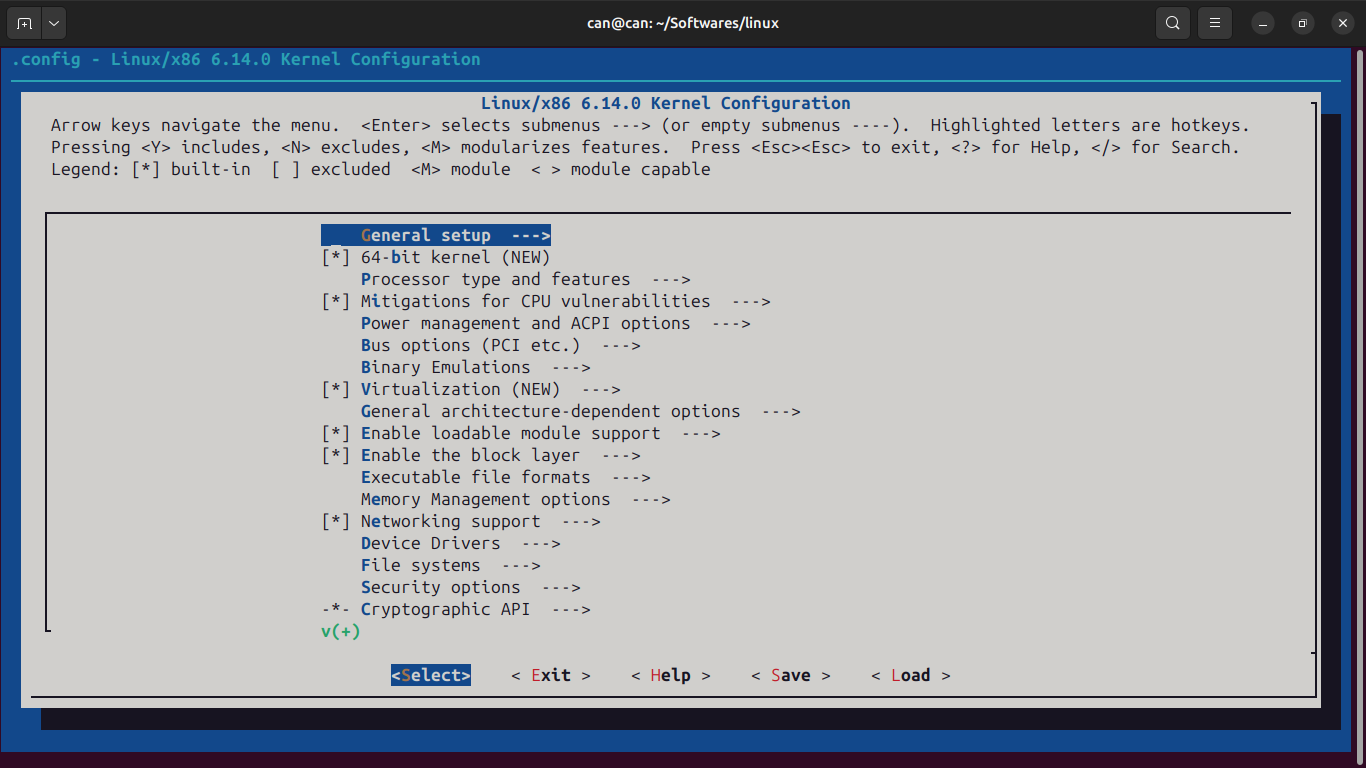This screenshot has height=768, width=1366.
Task: Open the Device Drivers submenu
Action: click(x=461, y=543)
